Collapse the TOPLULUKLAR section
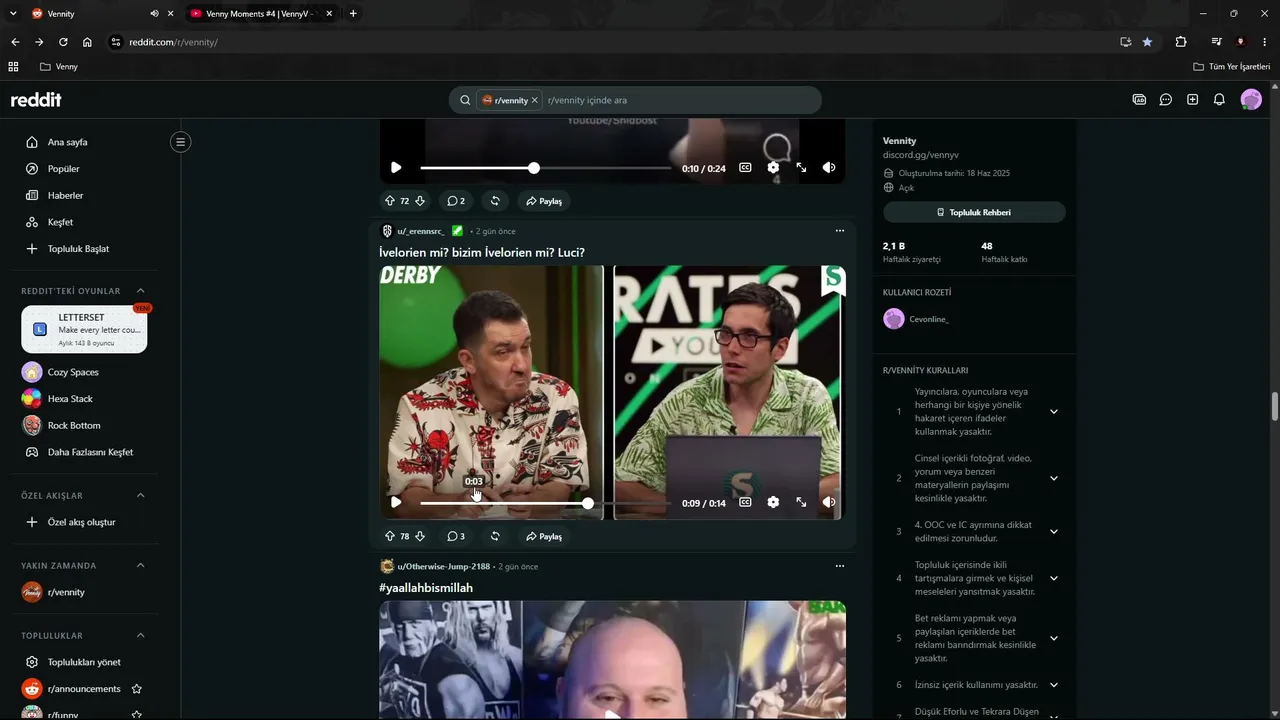The width and height of the screenshot is (1280, 720). click(x=140, y=635)
